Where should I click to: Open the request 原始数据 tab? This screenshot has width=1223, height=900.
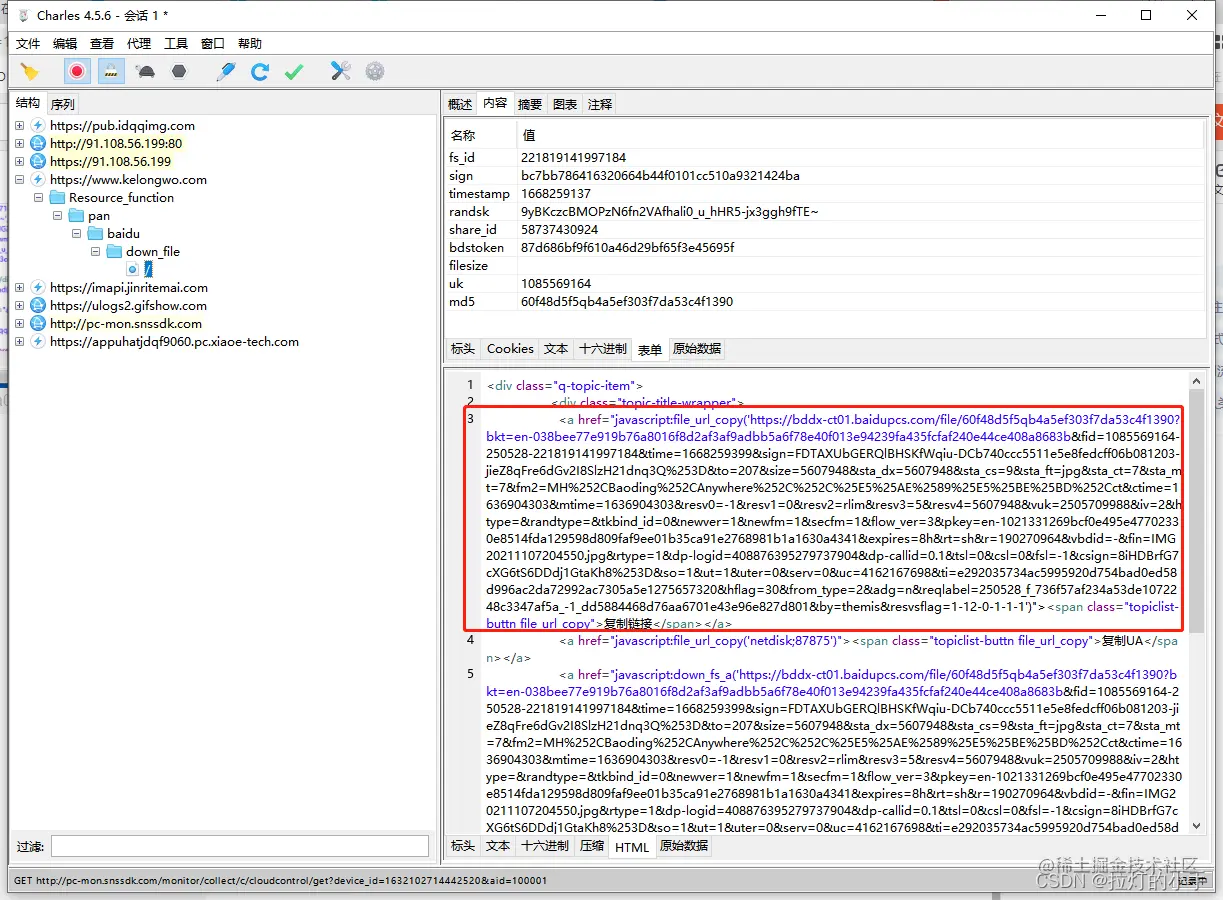click(x=696, y=349)
